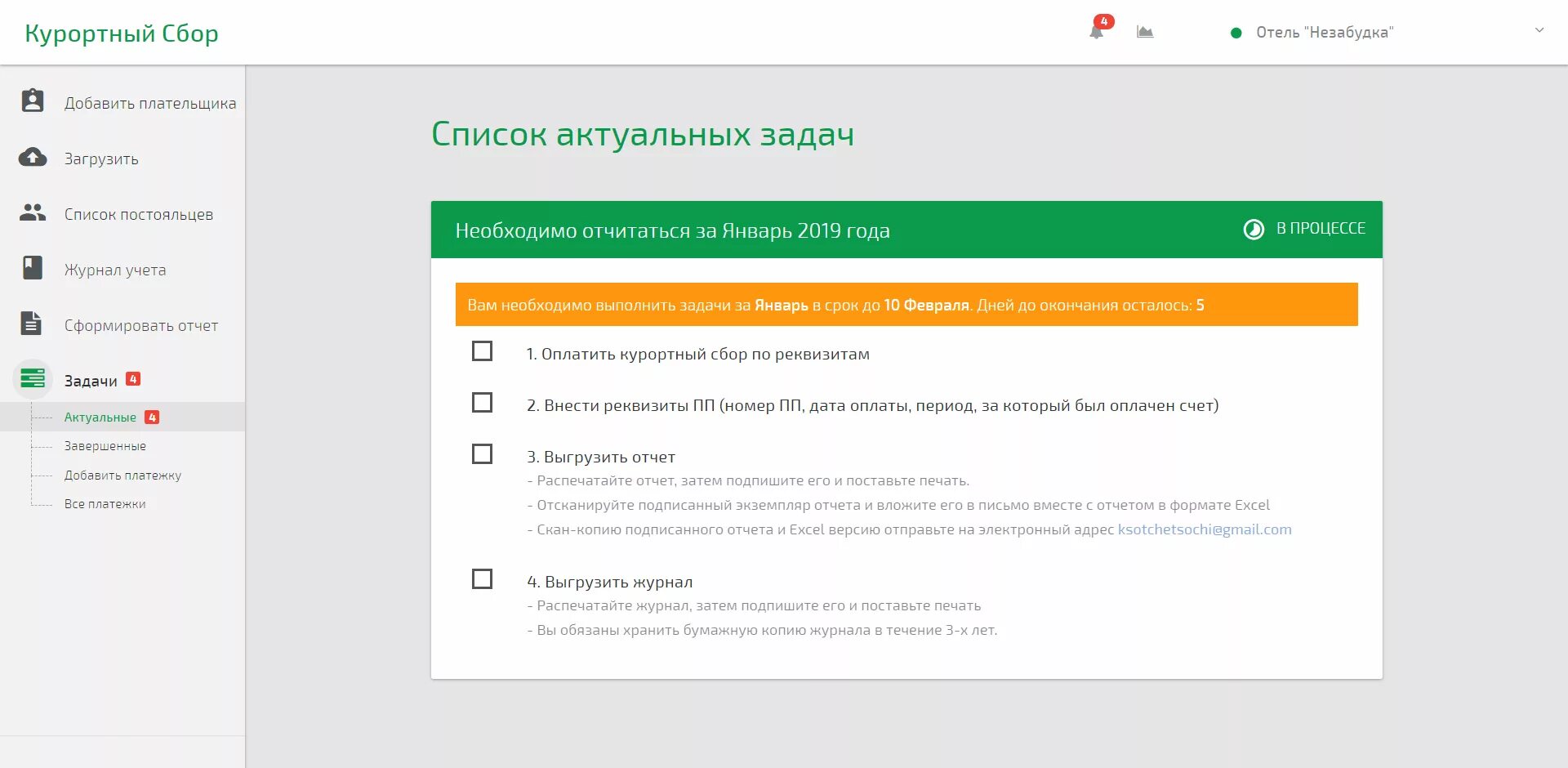
Task: Check task 1 Оплатить курортный сбор
Action: (x=483, y=351)
